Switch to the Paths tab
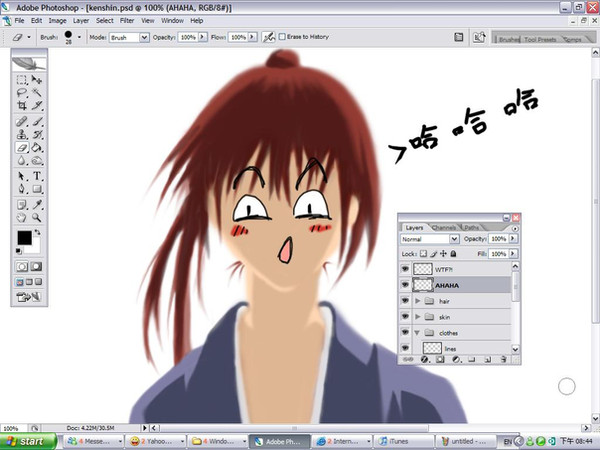Viewport: 600px width, 450px height. point(471,228)
